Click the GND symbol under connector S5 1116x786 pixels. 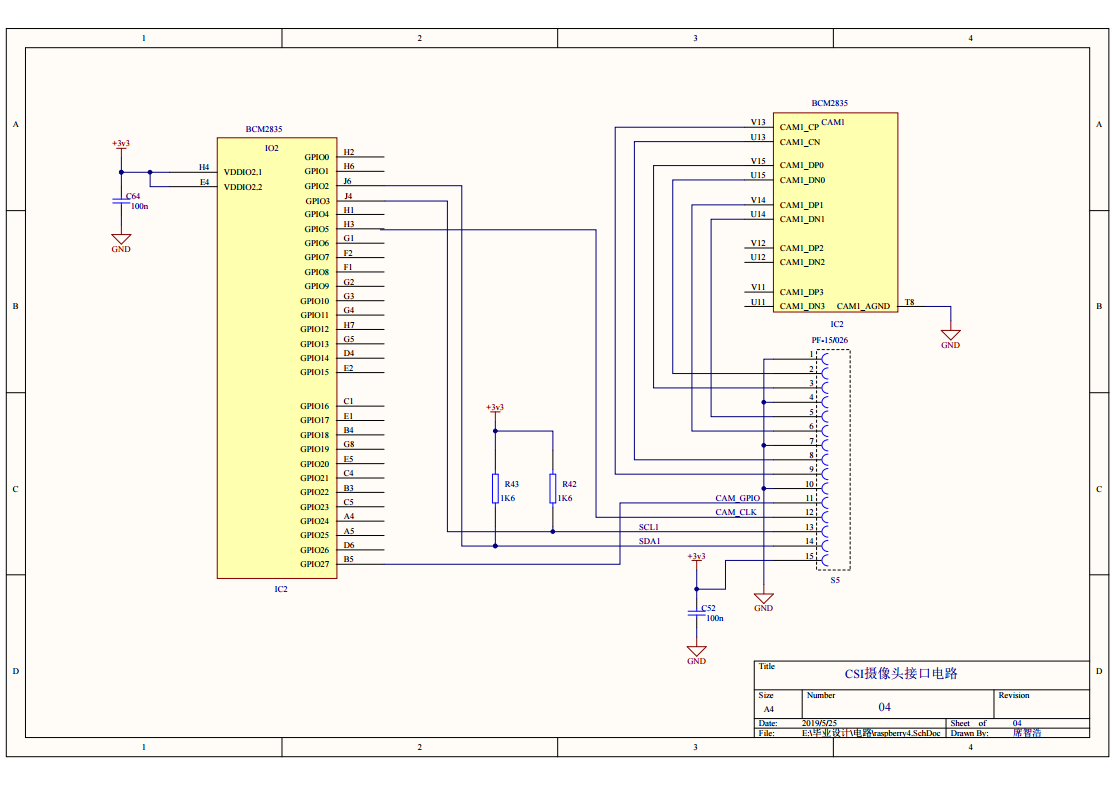click(764, 602)
